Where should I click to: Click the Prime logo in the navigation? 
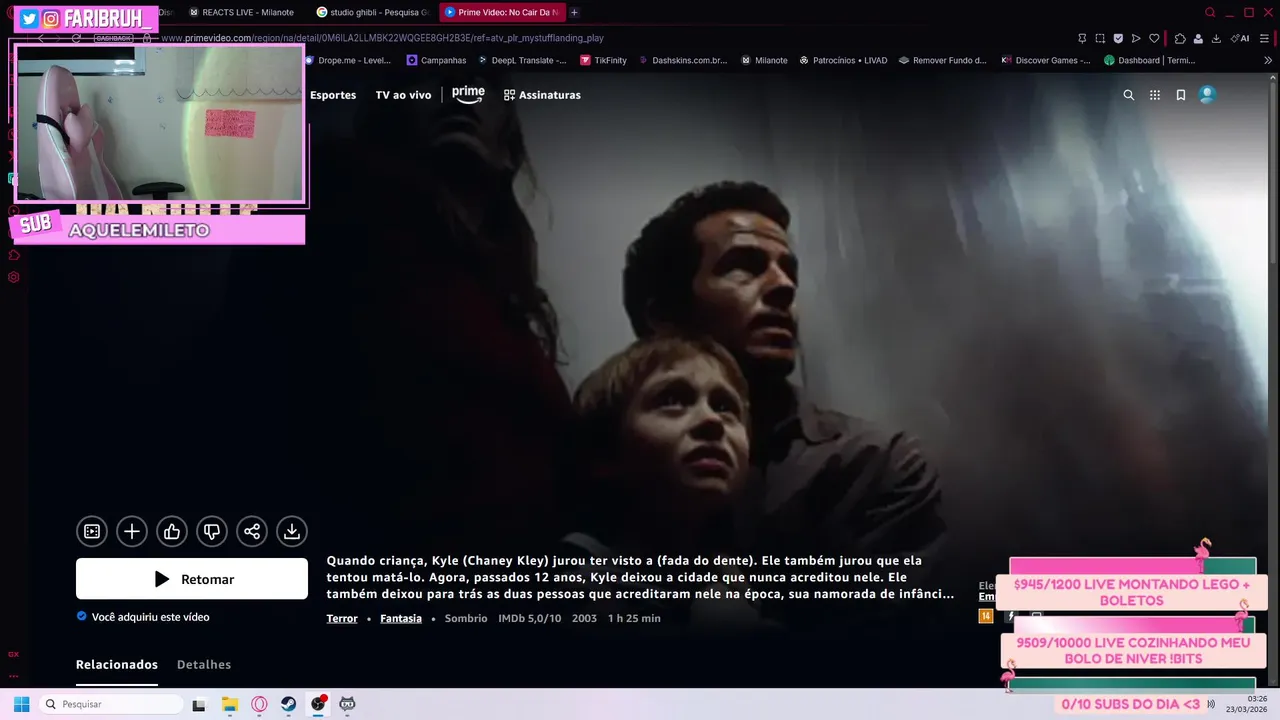468,94
